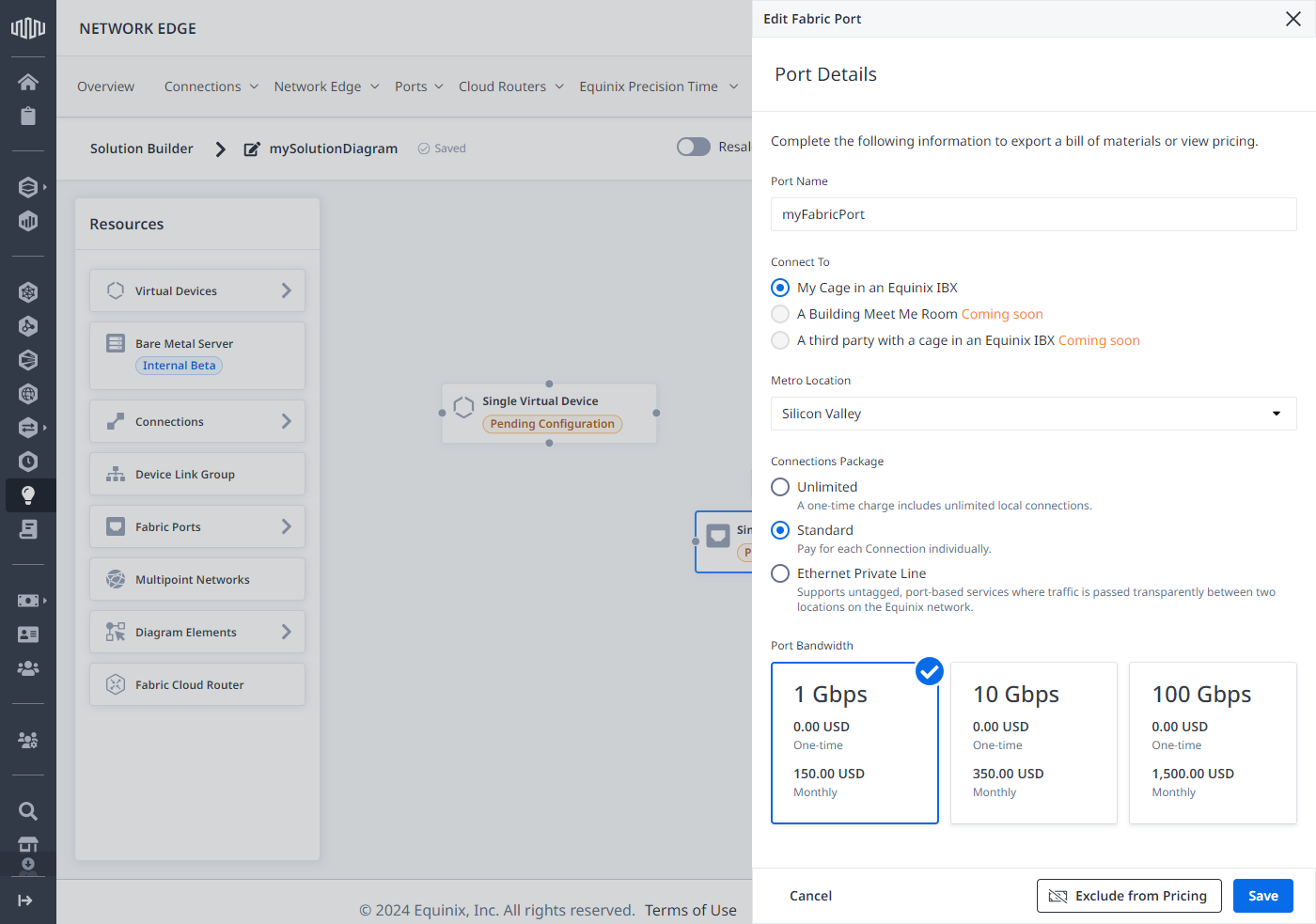The image size is (1316, 924).
Task: Choose the Unlimited connections package
Action: tap(780, 487)
